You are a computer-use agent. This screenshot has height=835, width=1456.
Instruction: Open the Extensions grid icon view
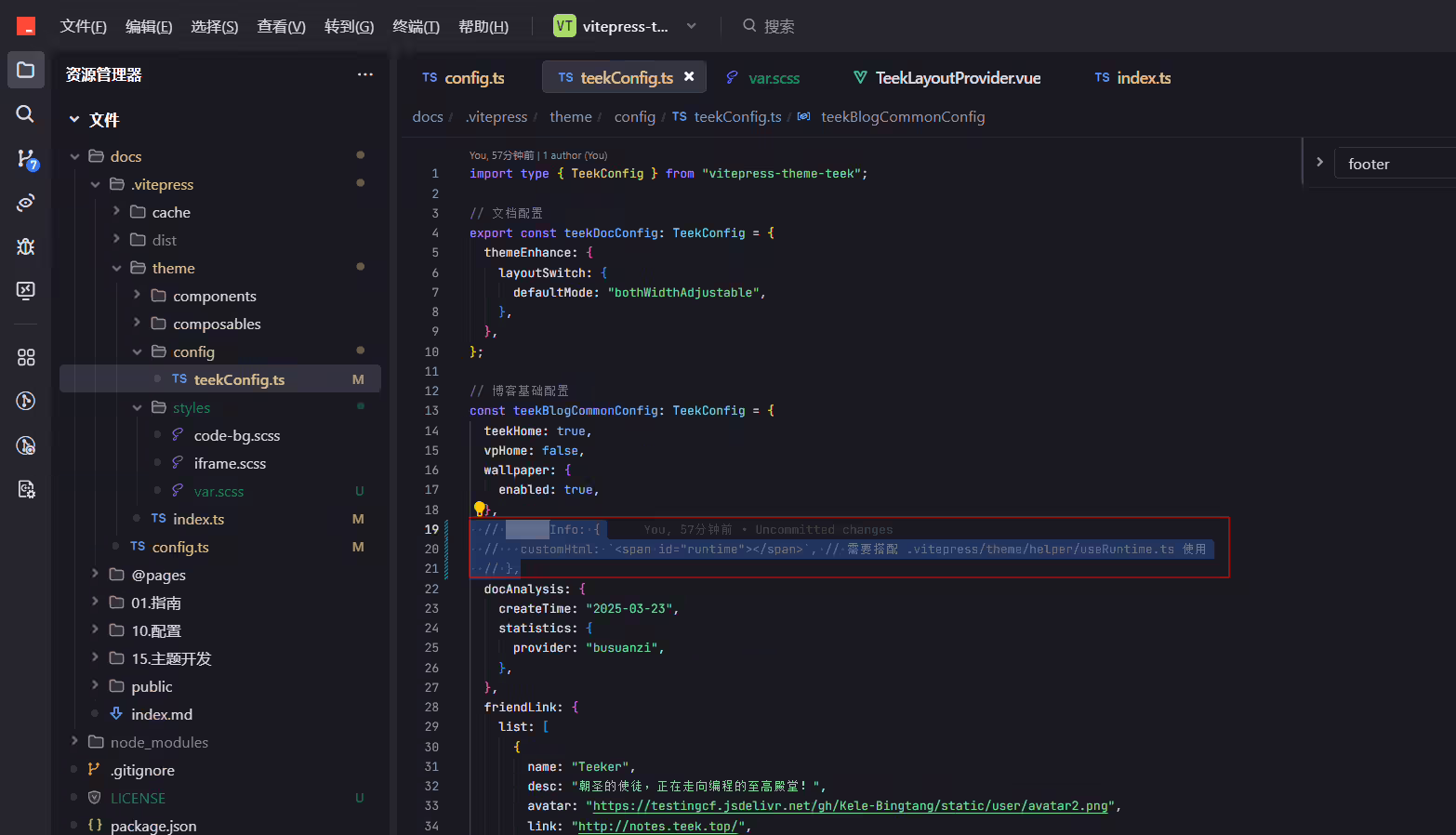coord(26,357)
